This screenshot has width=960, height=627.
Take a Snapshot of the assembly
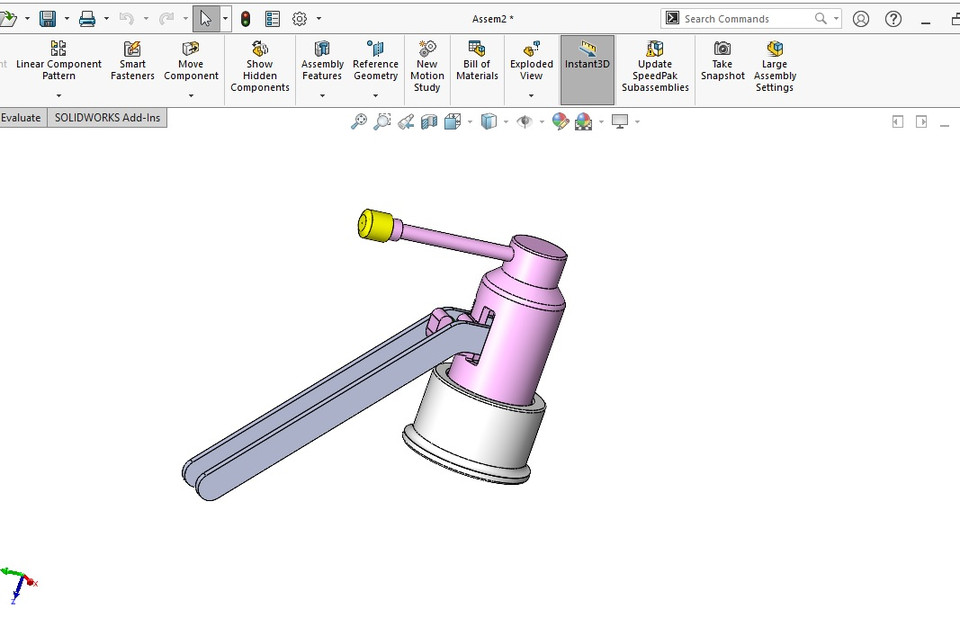pyautogui.click(x=722, y=63)
